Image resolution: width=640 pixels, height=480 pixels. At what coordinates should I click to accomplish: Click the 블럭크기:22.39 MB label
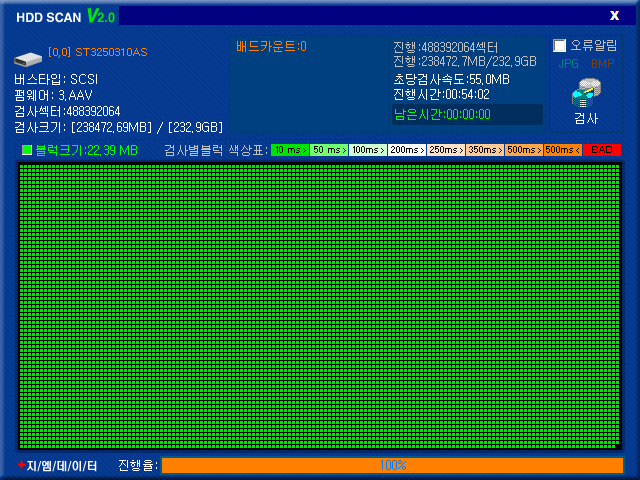[x=86, y=150]
